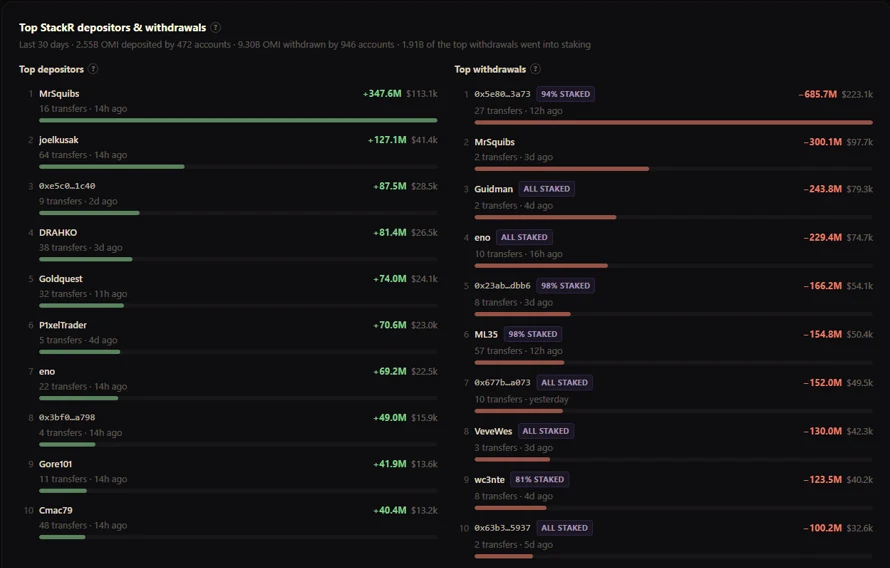Click 98% STAKED badge next to ML35
Image resolution: width=890 pixels, height=568 pixels.
tap(532, 334)
